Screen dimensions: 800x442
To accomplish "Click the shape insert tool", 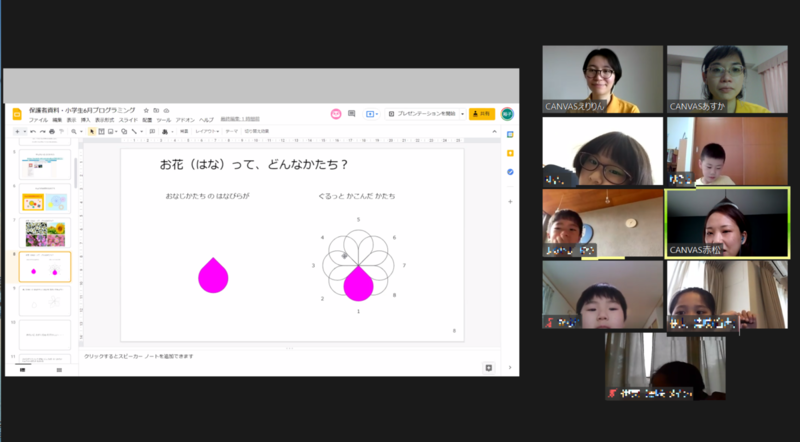I will pyautogui.click(x=122, y=131).
